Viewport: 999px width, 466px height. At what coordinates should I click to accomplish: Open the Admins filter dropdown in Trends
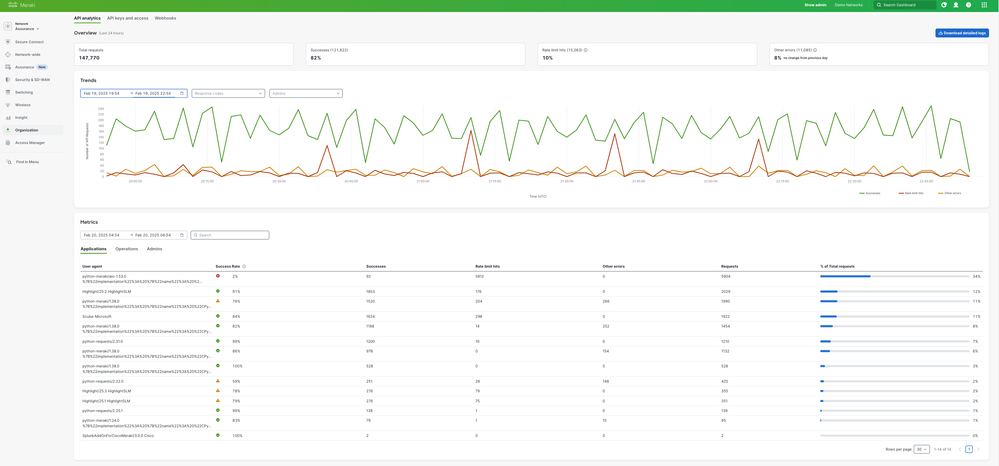pyautogui.click(x=306, y=93)
